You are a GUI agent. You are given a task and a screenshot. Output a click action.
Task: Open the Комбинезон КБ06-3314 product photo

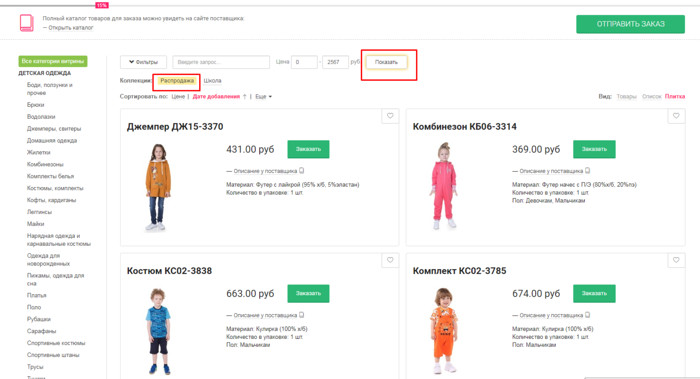click(x=444, y=186)
